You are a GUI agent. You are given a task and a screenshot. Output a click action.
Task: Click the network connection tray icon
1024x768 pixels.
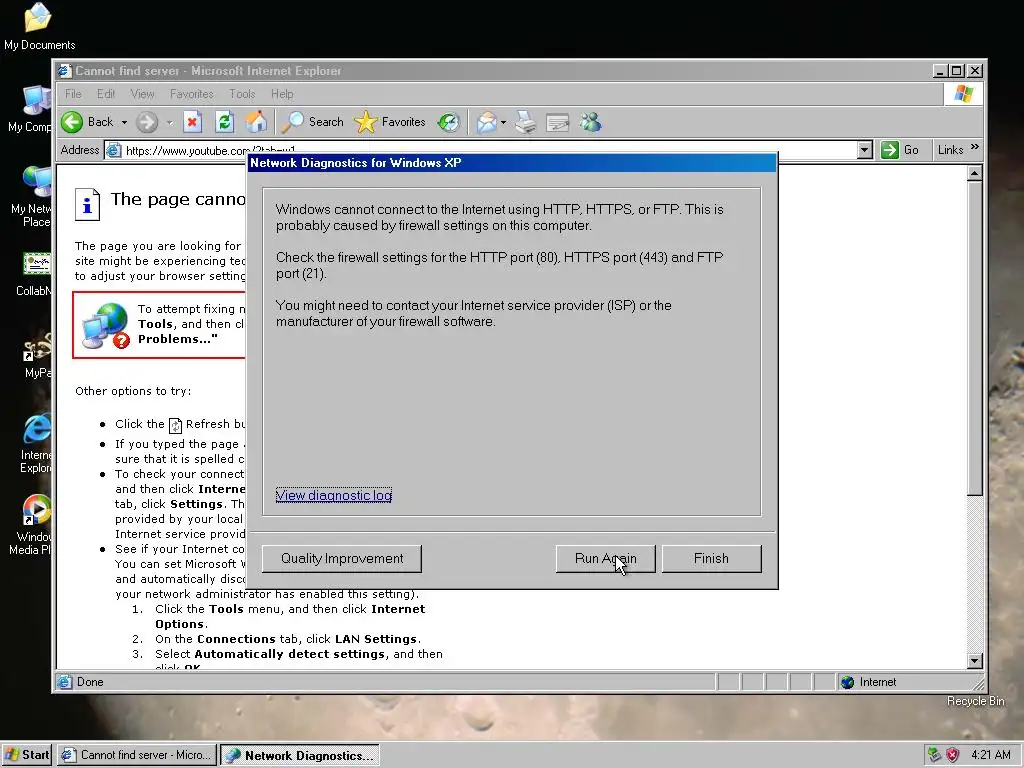tap(935, 755)
